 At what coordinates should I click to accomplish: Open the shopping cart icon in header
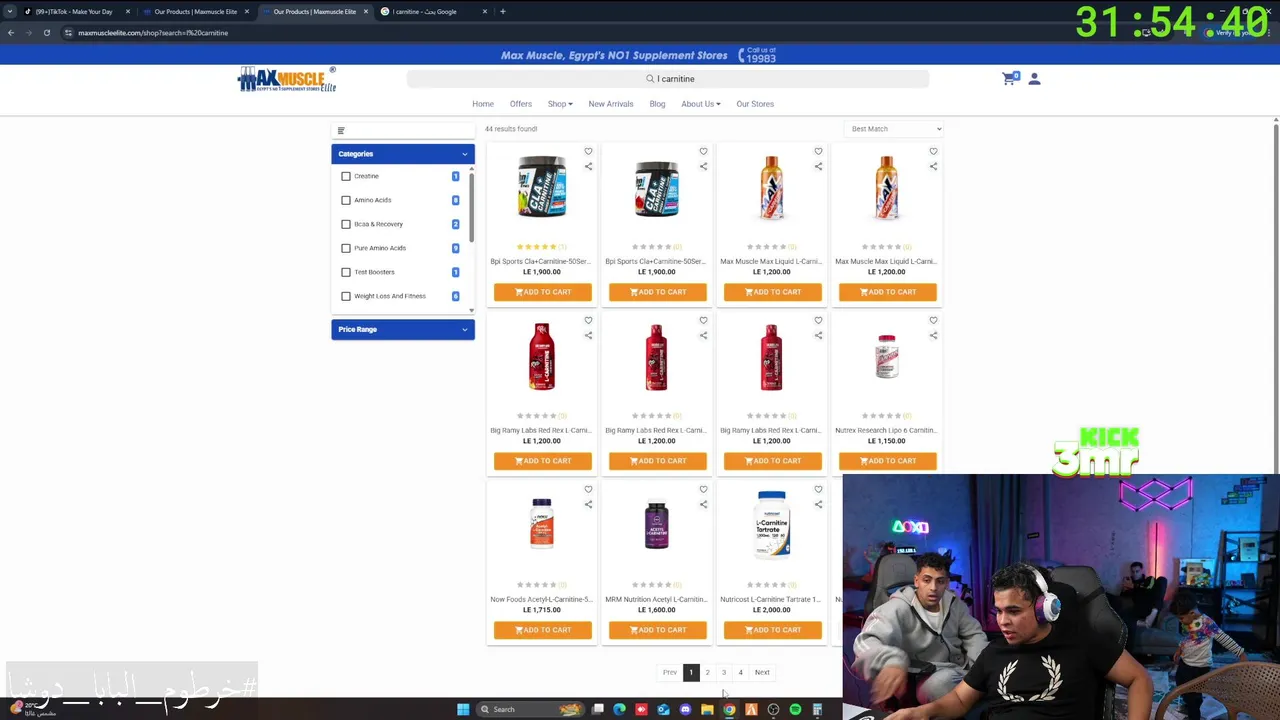point(1010,78)
